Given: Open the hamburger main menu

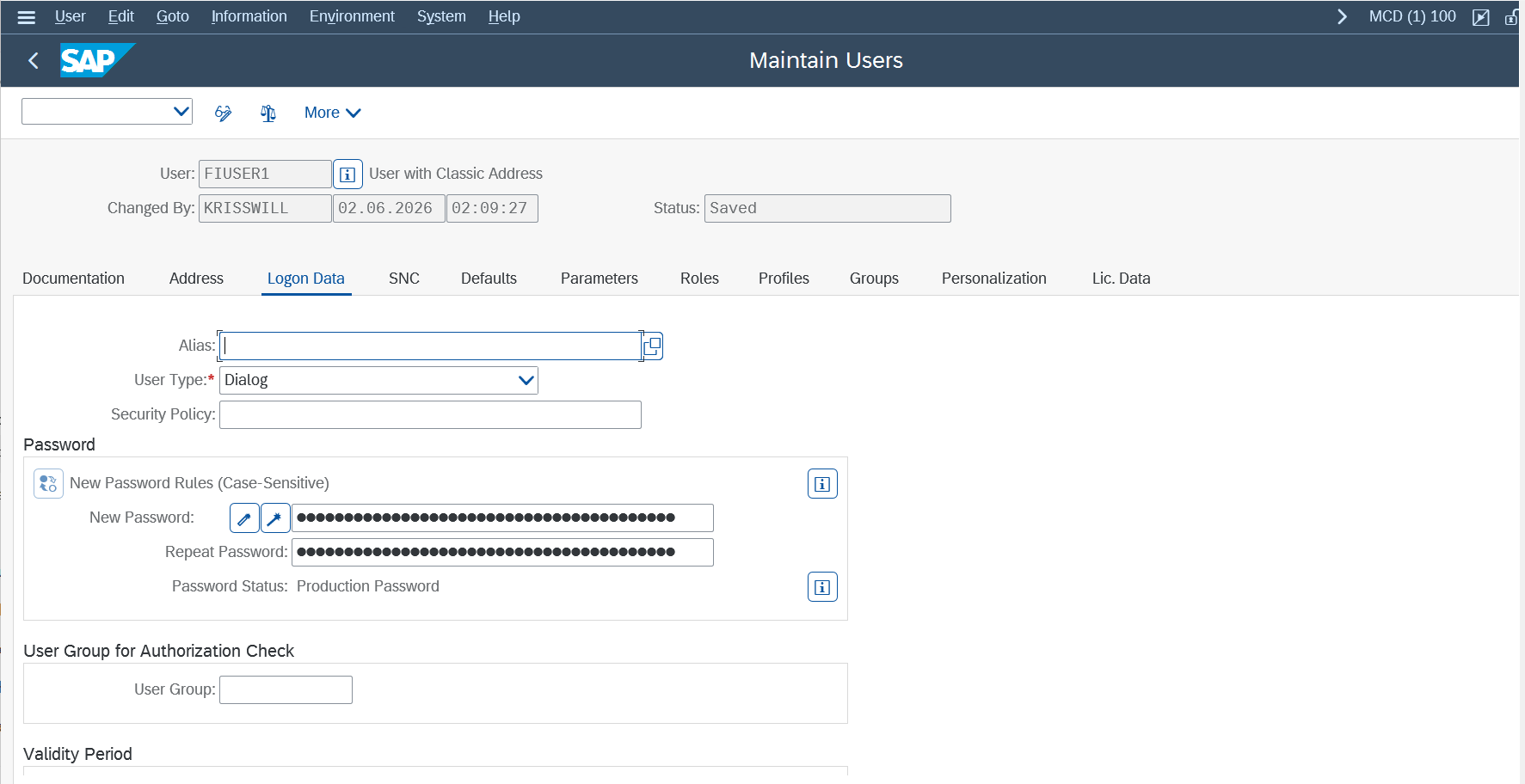Looking at the screenshot, I should (27, 17).
